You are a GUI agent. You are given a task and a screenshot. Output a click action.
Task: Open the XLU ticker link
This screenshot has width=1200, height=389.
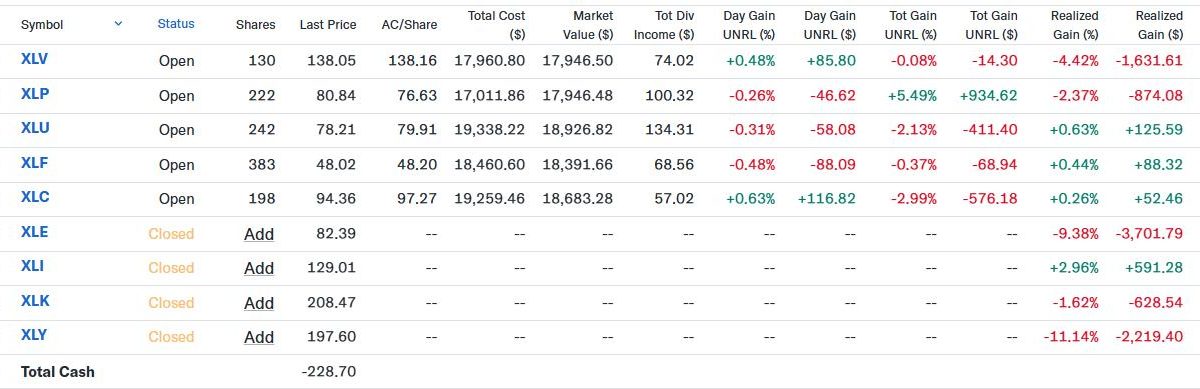pos(35,128)
